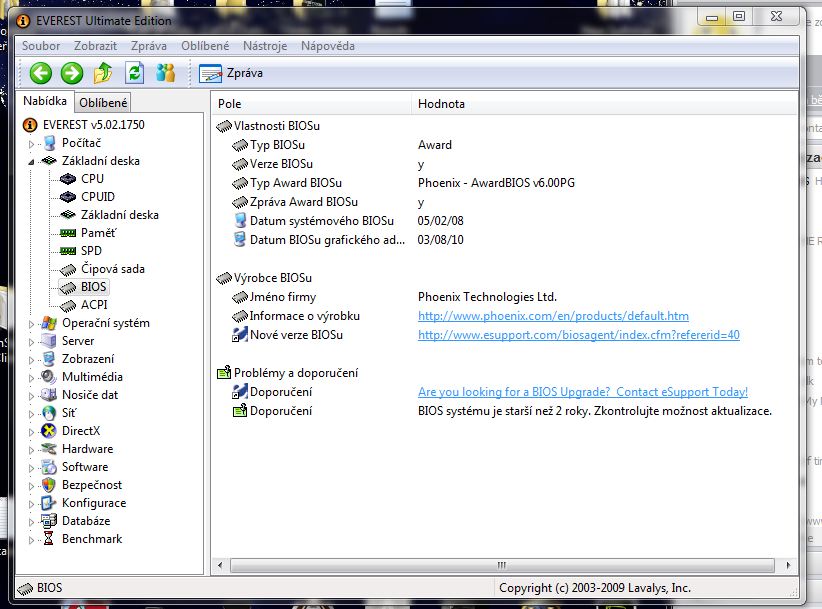Viewport: 822px width, 609px height.
Task: Refresh the page with the refresh icon
Action: [x=134, y=73]
